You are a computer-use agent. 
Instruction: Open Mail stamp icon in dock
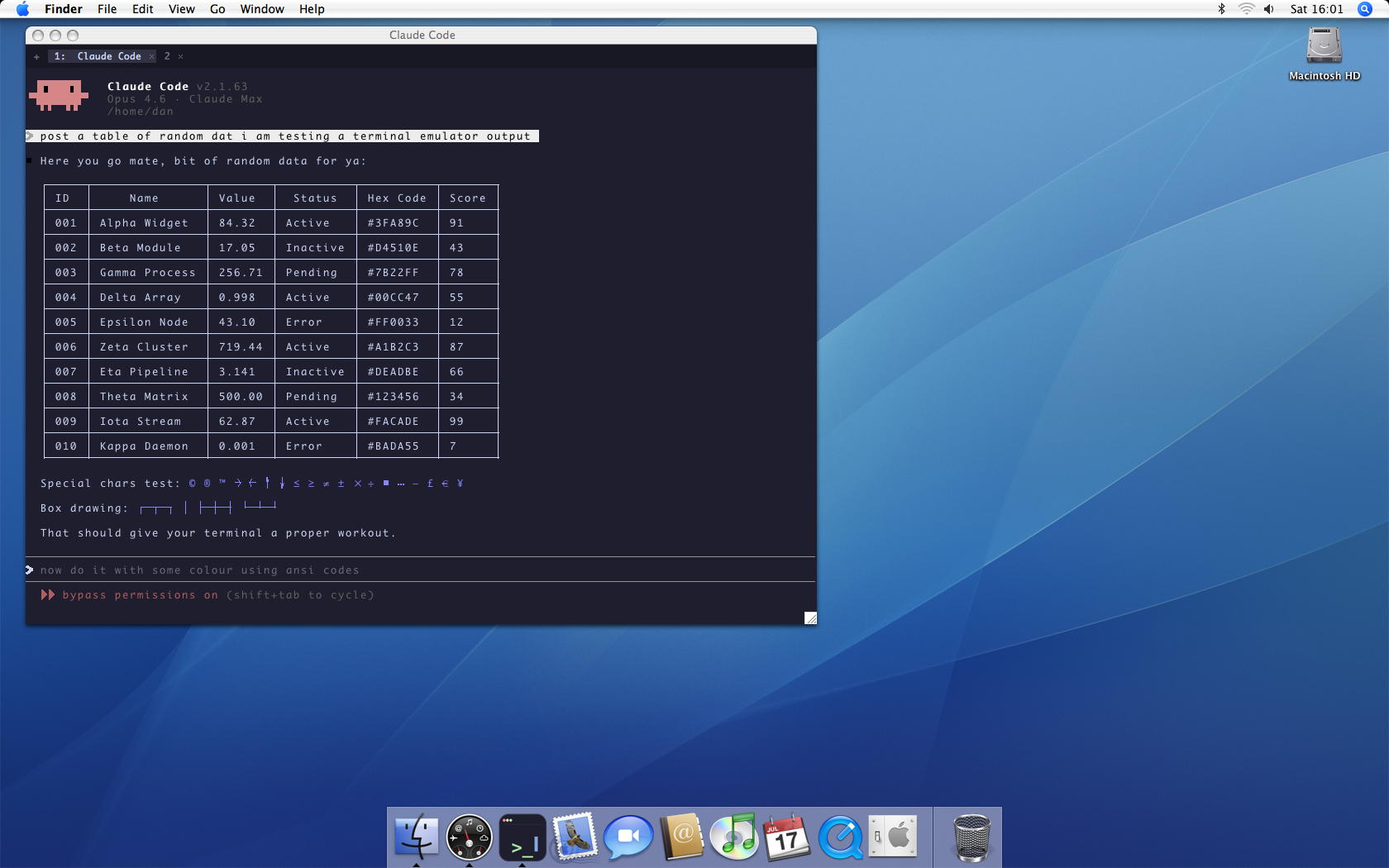pos(575,837)
